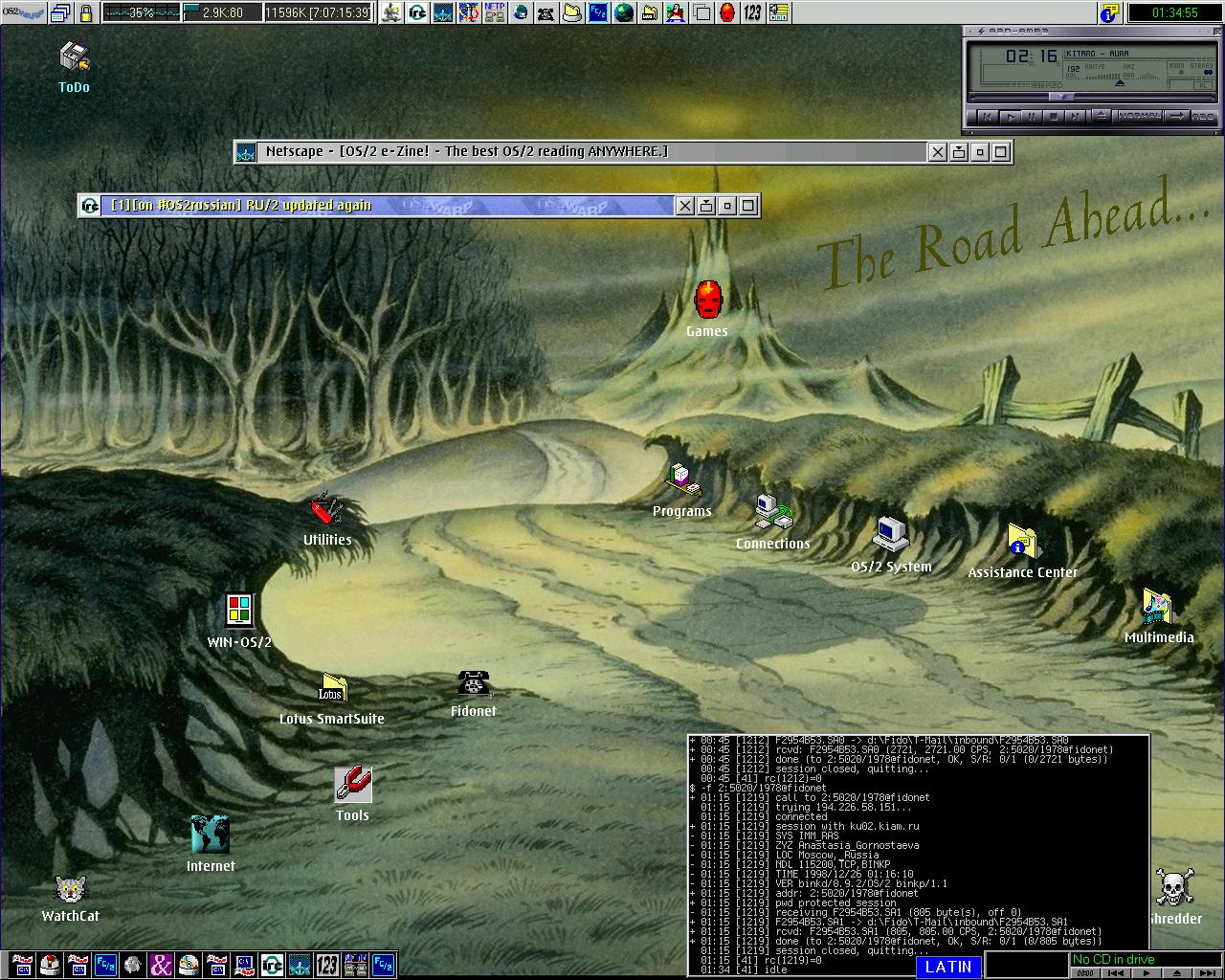The height and width of the screenshot is (980, 1225).
Task: Open the Internet globe icon
Action: [x=210, y=835]
